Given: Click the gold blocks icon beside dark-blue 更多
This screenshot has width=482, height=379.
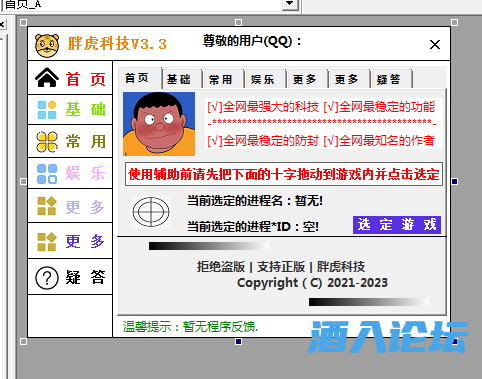Looking at the screenshot, I should click(47, 241).
